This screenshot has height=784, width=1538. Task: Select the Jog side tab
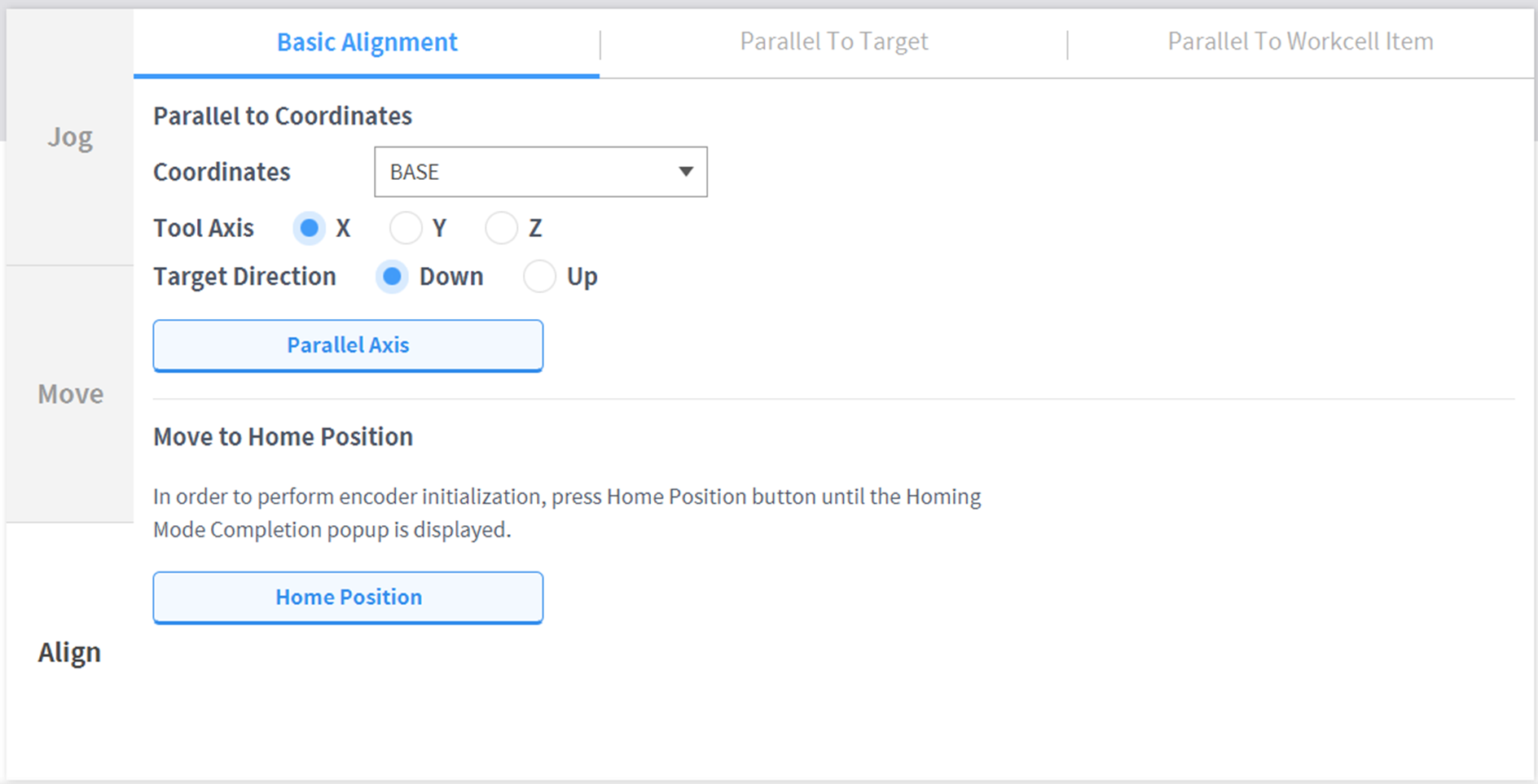point(70,137)
